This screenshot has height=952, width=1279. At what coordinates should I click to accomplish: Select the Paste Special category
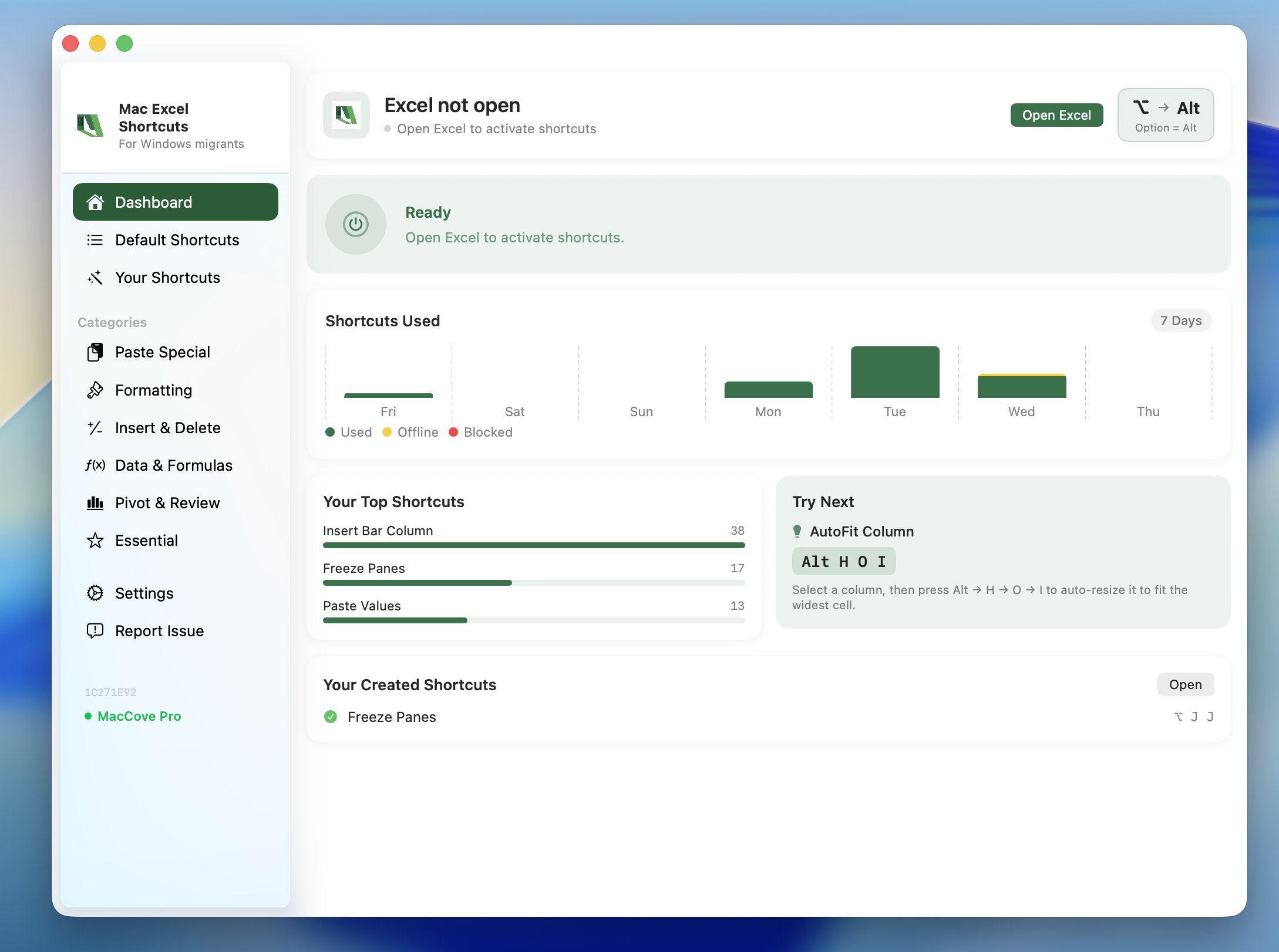tap(176, 352)
